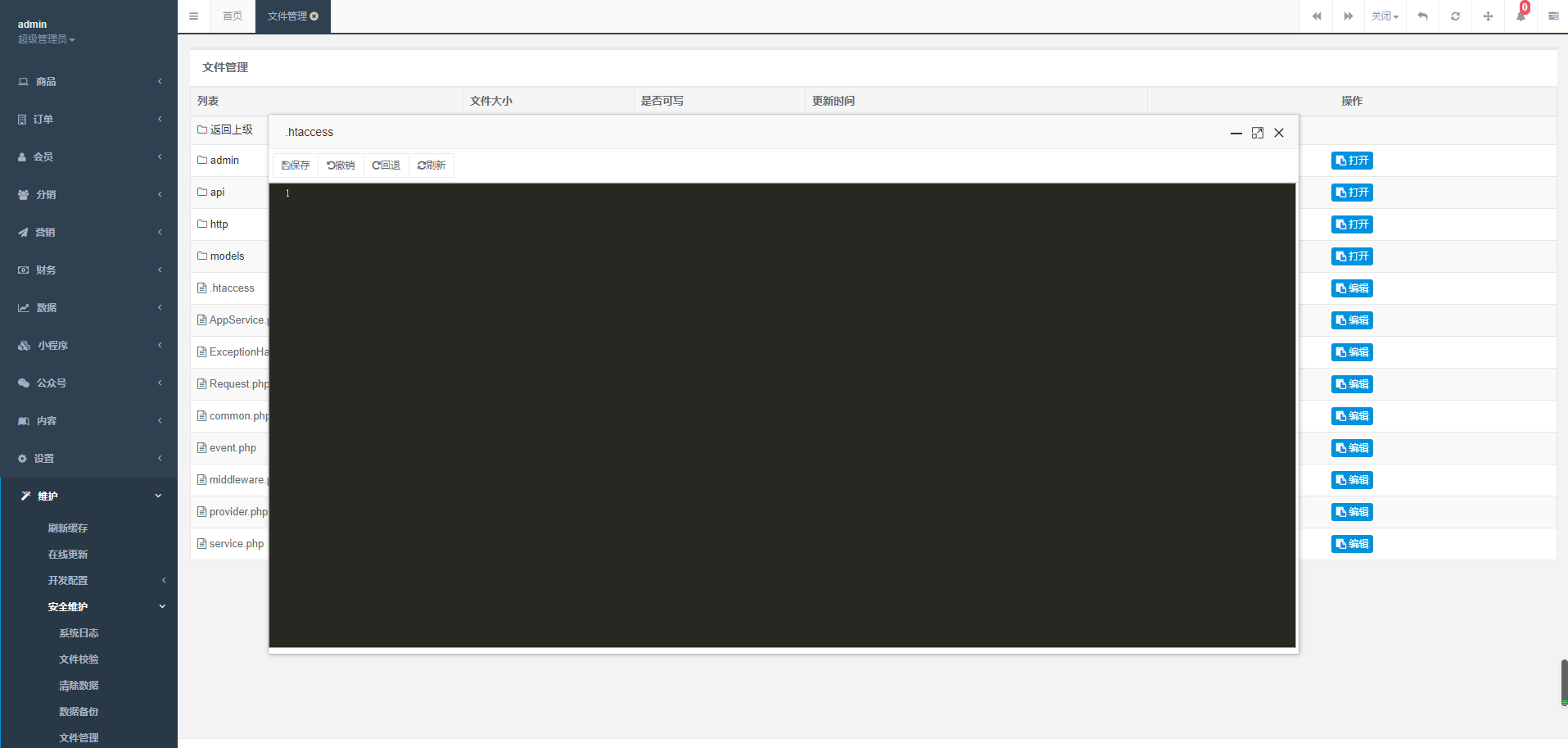Click 编辑 button for service.php row
Viewport: 1568px width, 748px height.
(x=1352, y=544)
